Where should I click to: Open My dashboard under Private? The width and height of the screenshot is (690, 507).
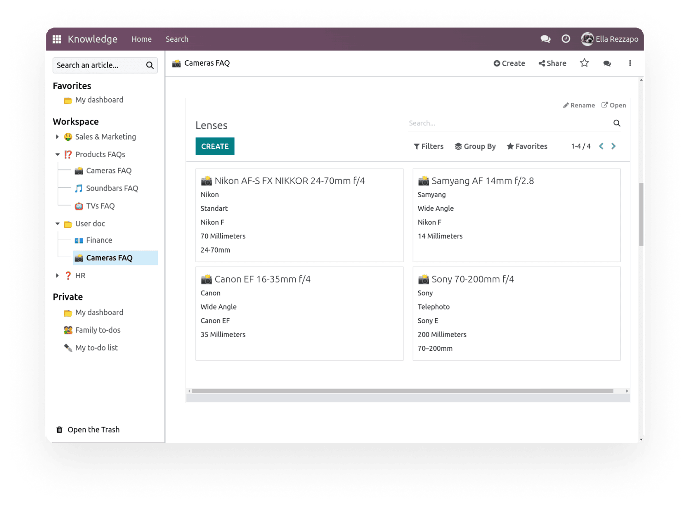[x=99, y=312]
